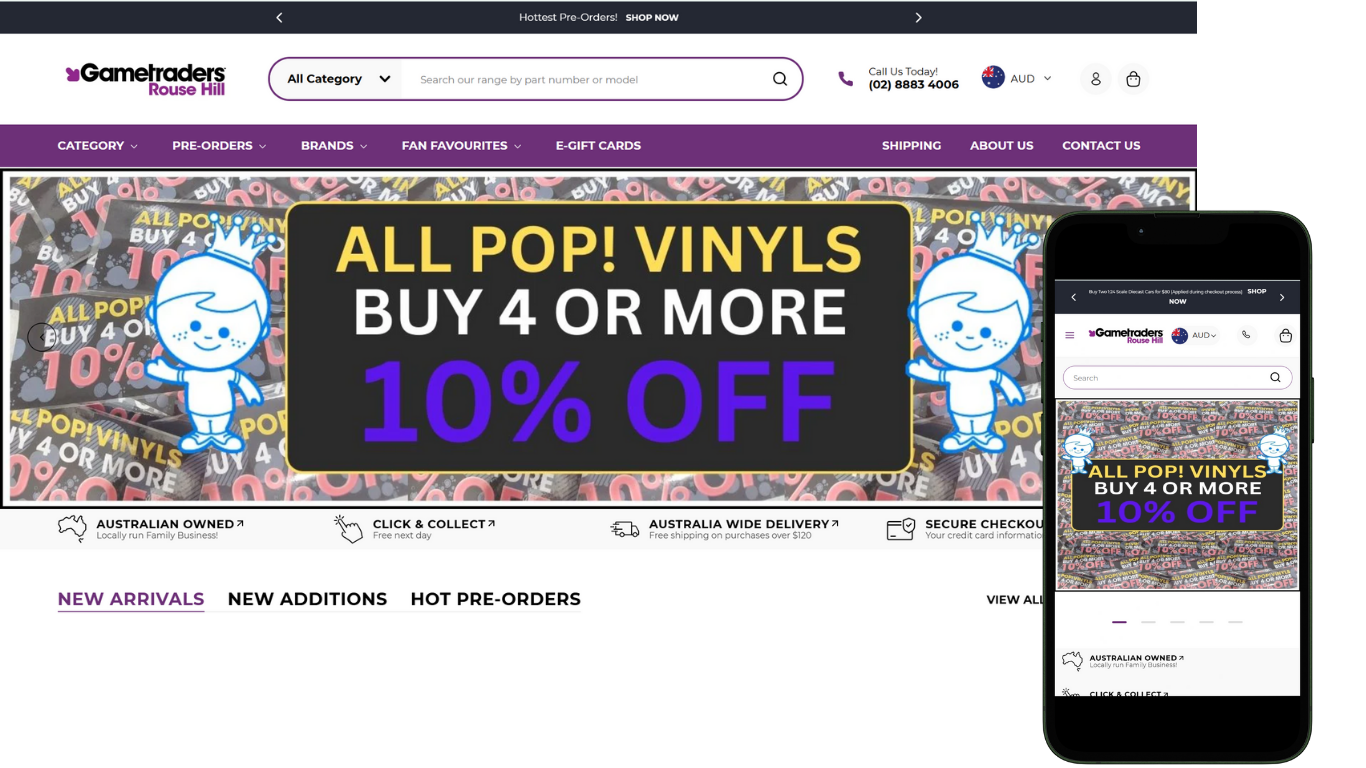The width and height of the screenshot is (1366, 768).
Task: Click the CONTACT US link
Action: (x=1101, y=146)
